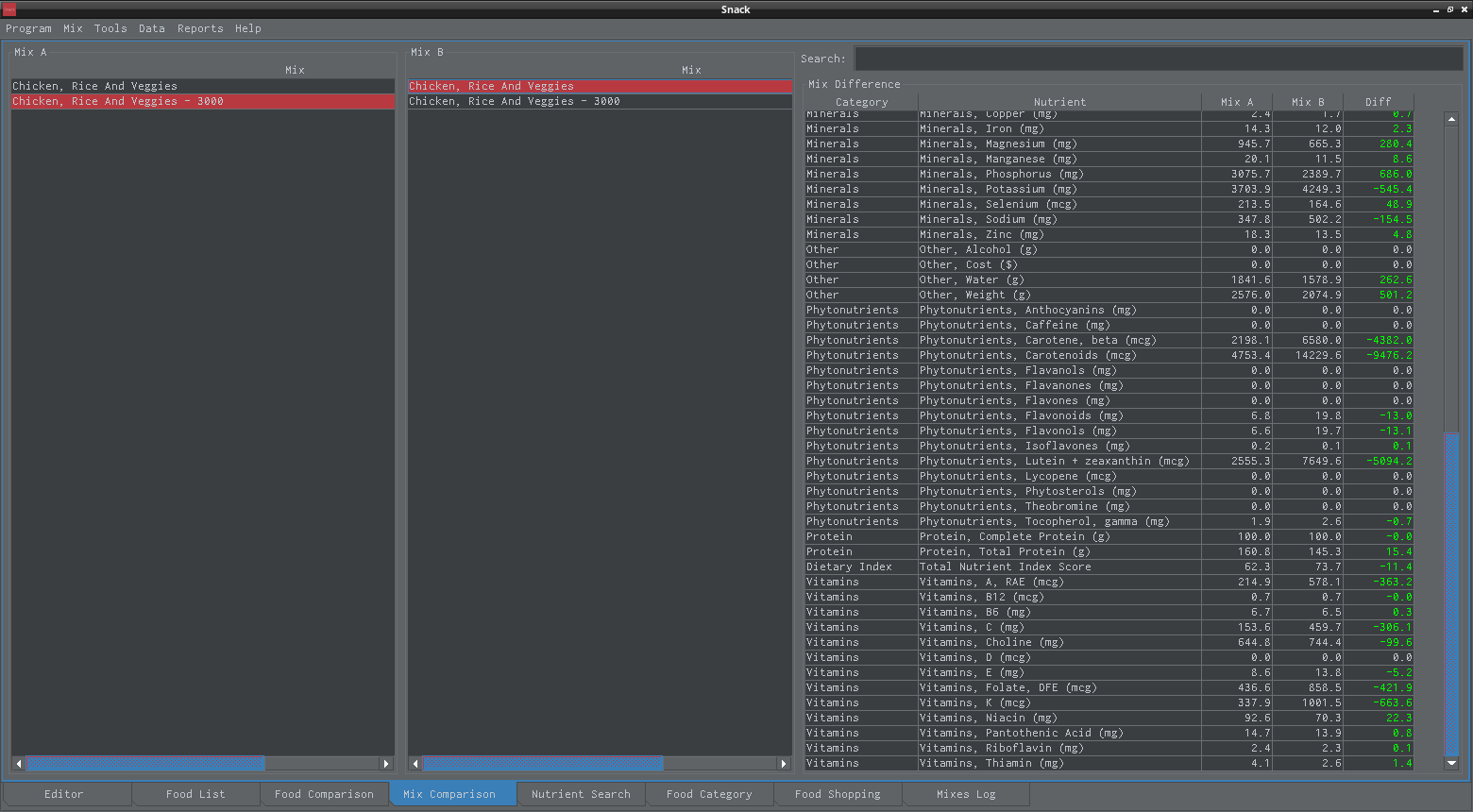
Task: Click Mix B scrollbar left arrow
Action: pyautogui.click(x=415, y=763)
